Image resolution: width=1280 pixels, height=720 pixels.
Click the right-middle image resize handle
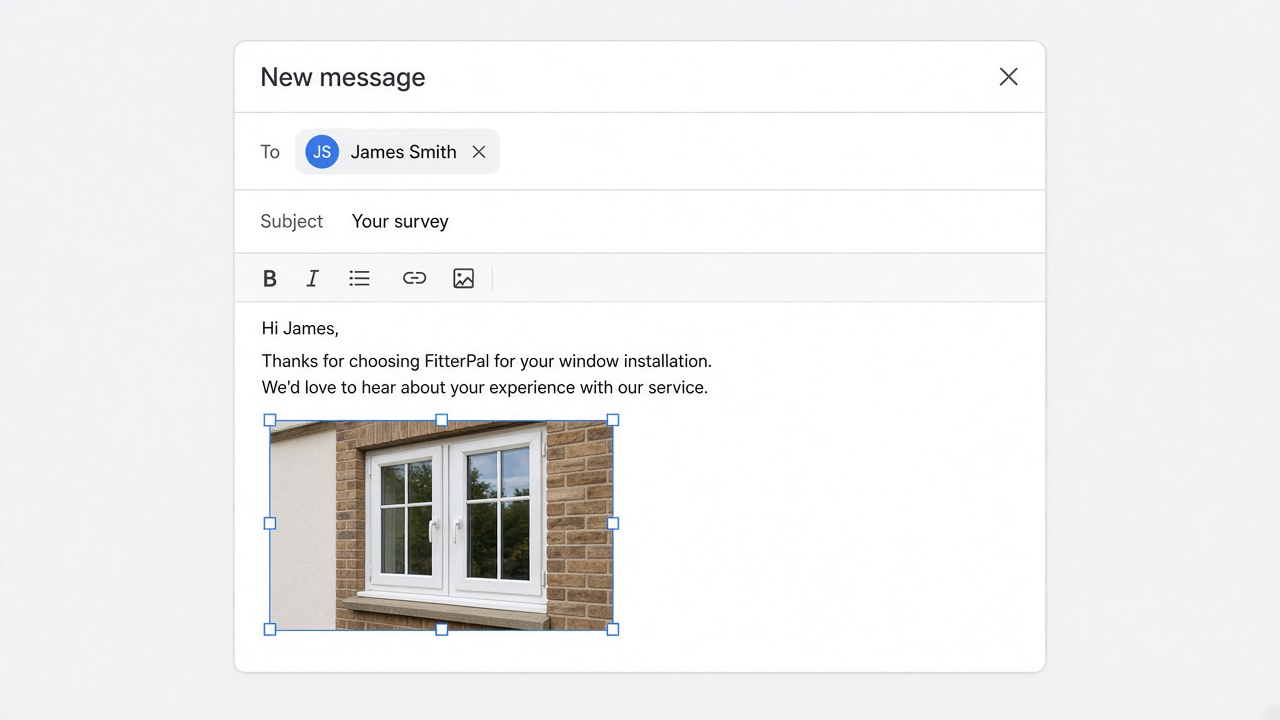[x=613, y=523]
